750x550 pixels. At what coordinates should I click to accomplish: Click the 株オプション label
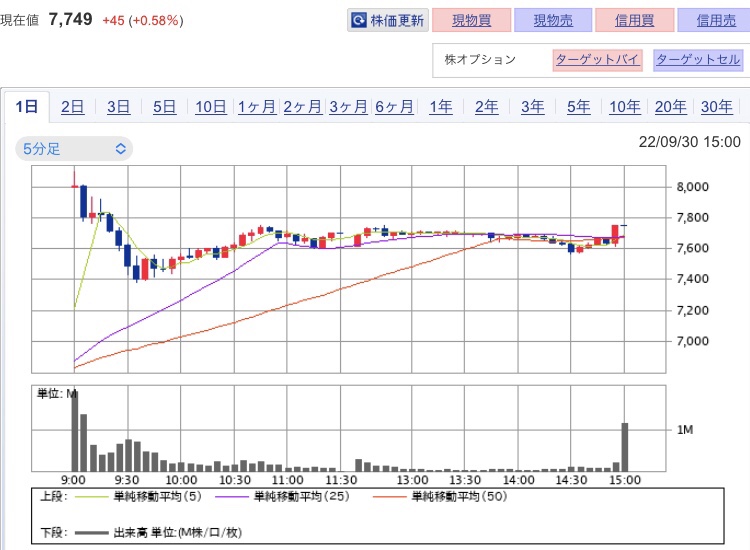pyautogui.click(x=480, y=59)
